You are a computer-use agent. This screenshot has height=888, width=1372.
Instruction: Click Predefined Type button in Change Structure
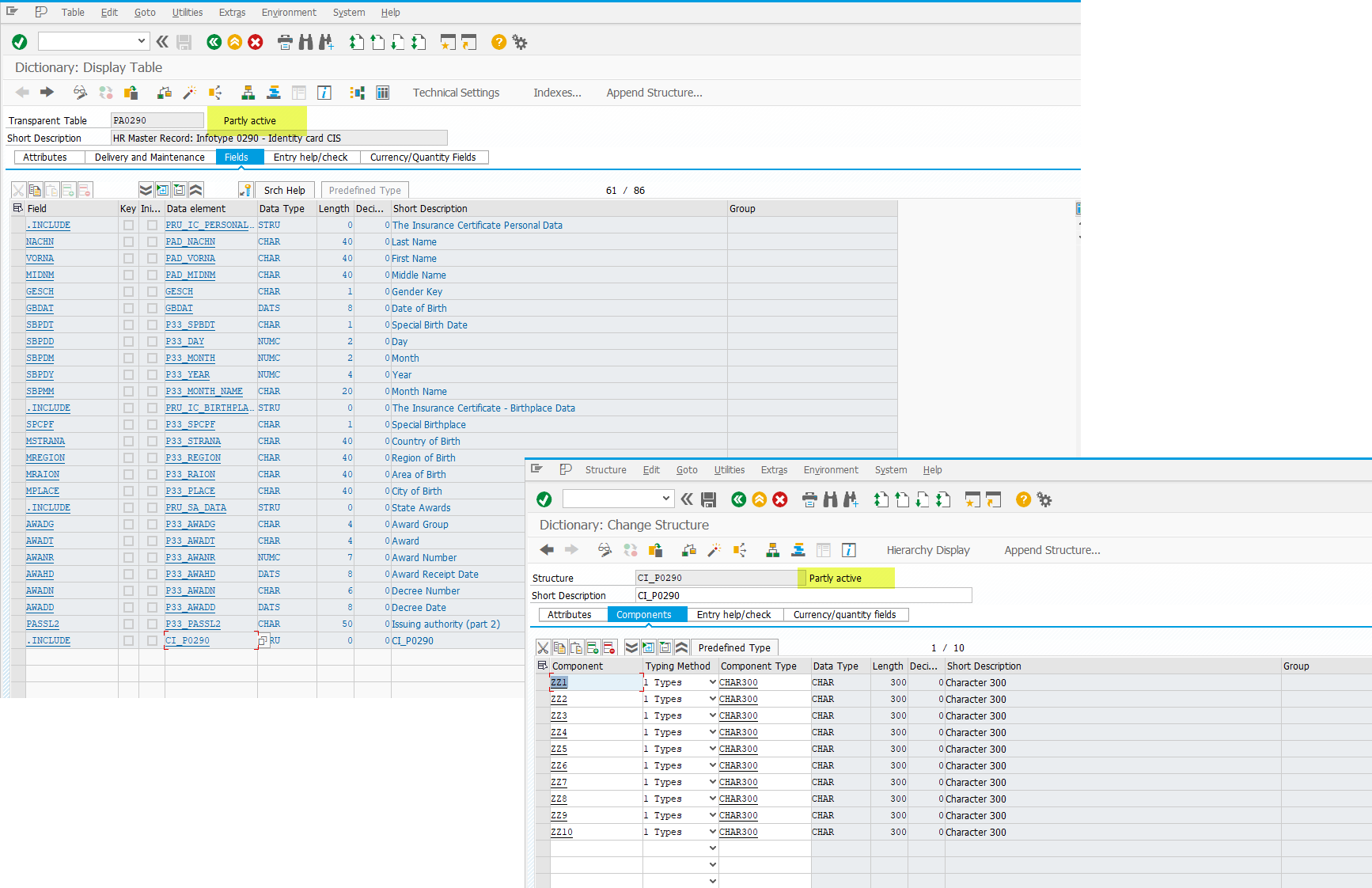(x=734, y=648)
